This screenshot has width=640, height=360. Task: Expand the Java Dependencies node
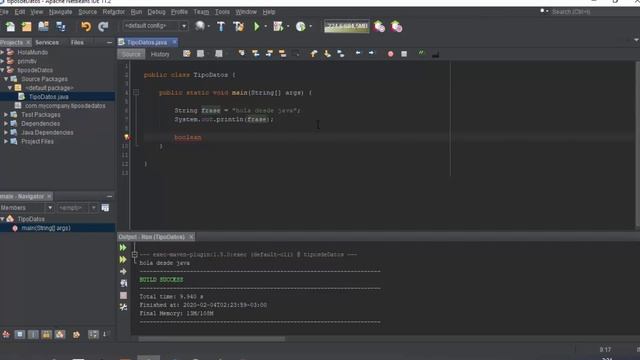click(6, 133)
